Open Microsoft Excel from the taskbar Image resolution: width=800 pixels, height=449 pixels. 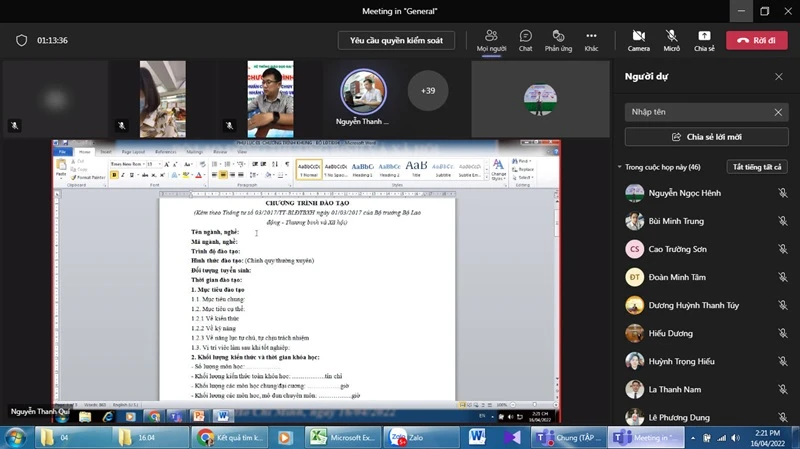342,437
